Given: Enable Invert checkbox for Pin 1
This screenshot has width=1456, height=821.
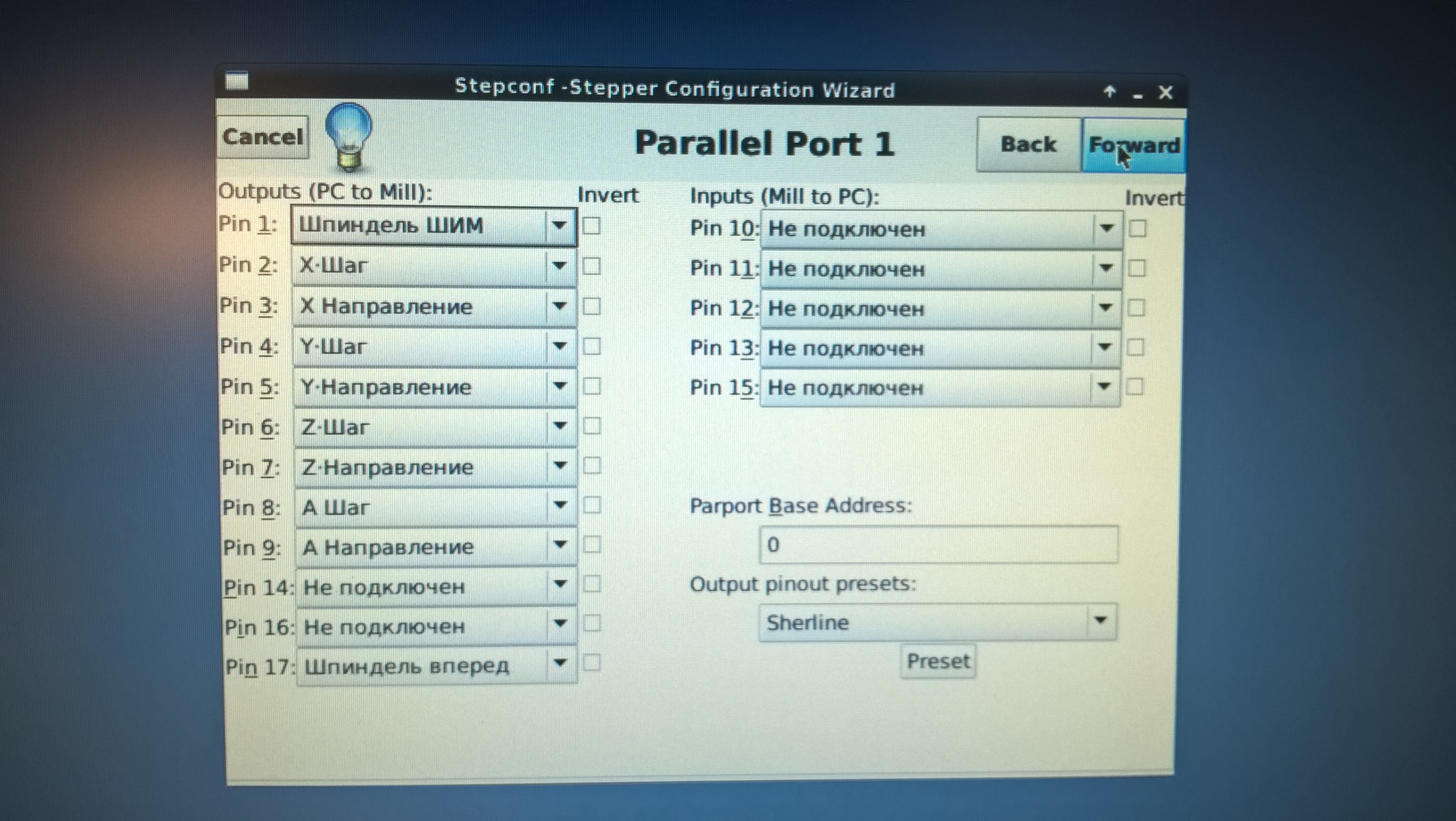Looking at the screenshot, I should click(x=591, y=226).
